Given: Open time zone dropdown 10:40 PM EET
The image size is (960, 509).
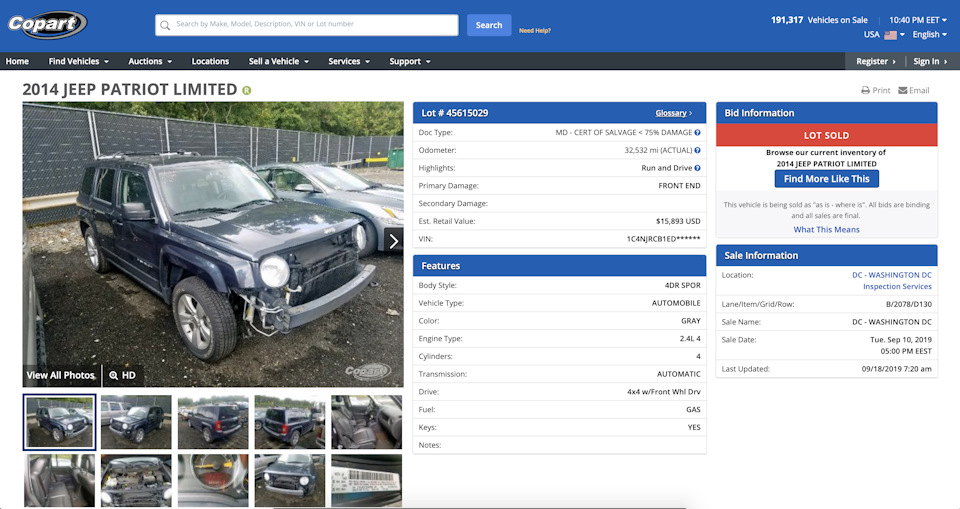Looking at the screenshot, I should pyautogui.click(x=918, y=20).
